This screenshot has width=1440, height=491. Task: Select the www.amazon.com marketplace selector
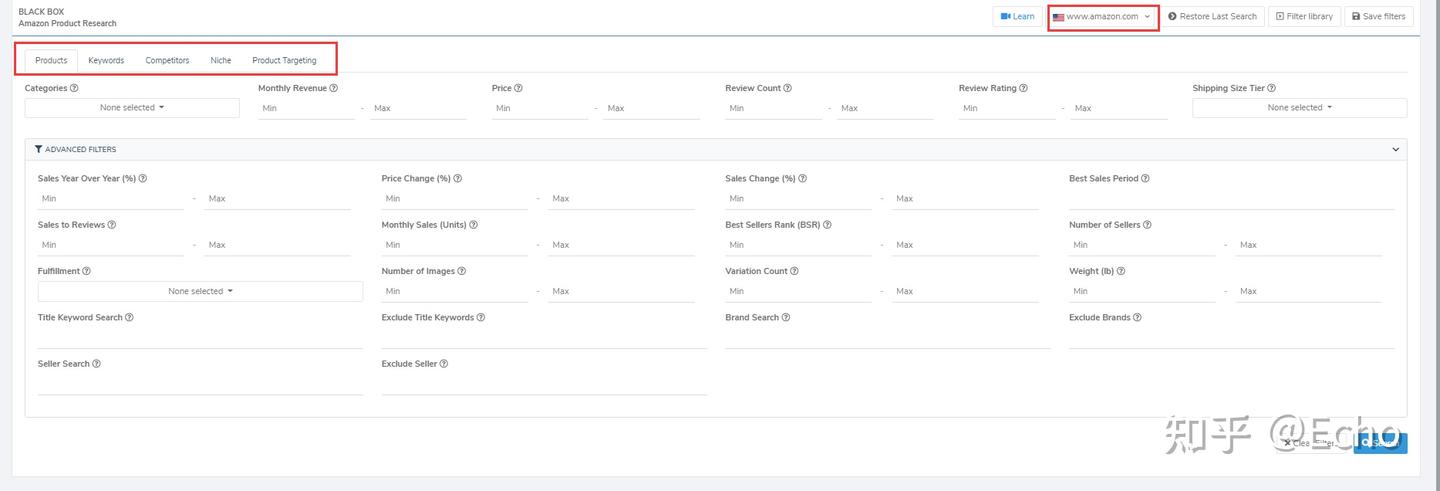1103,17
